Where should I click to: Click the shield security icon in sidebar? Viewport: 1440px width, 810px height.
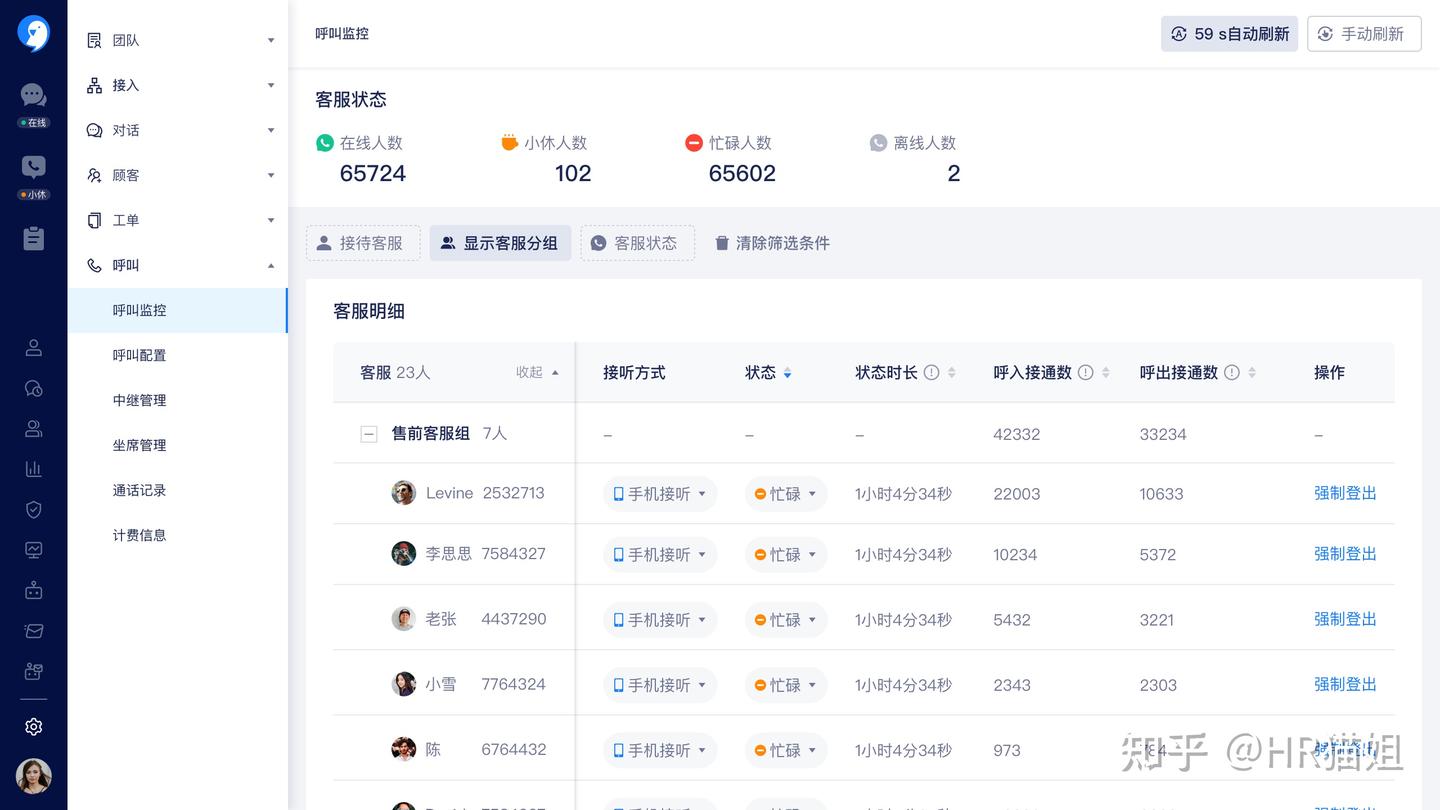(33, 509)
